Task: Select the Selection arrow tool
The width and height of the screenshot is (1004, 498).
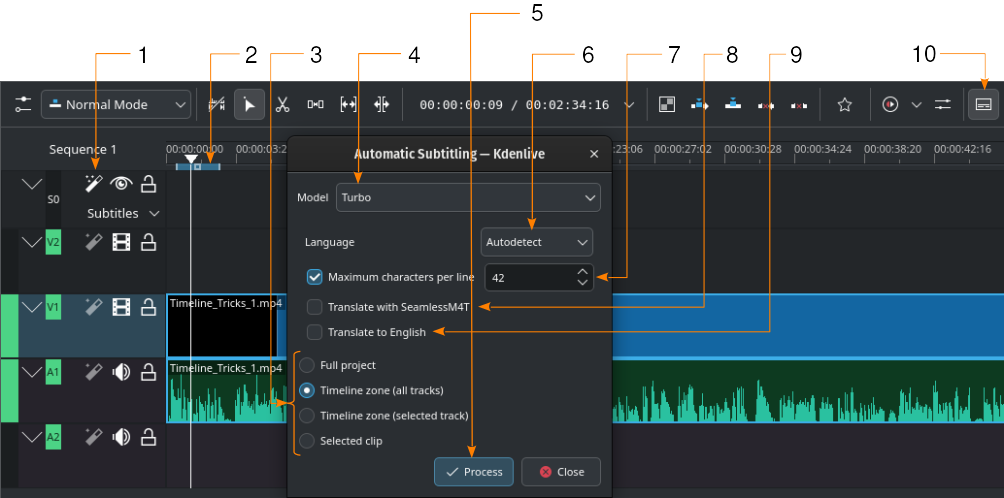Action: tap(250, 104)
